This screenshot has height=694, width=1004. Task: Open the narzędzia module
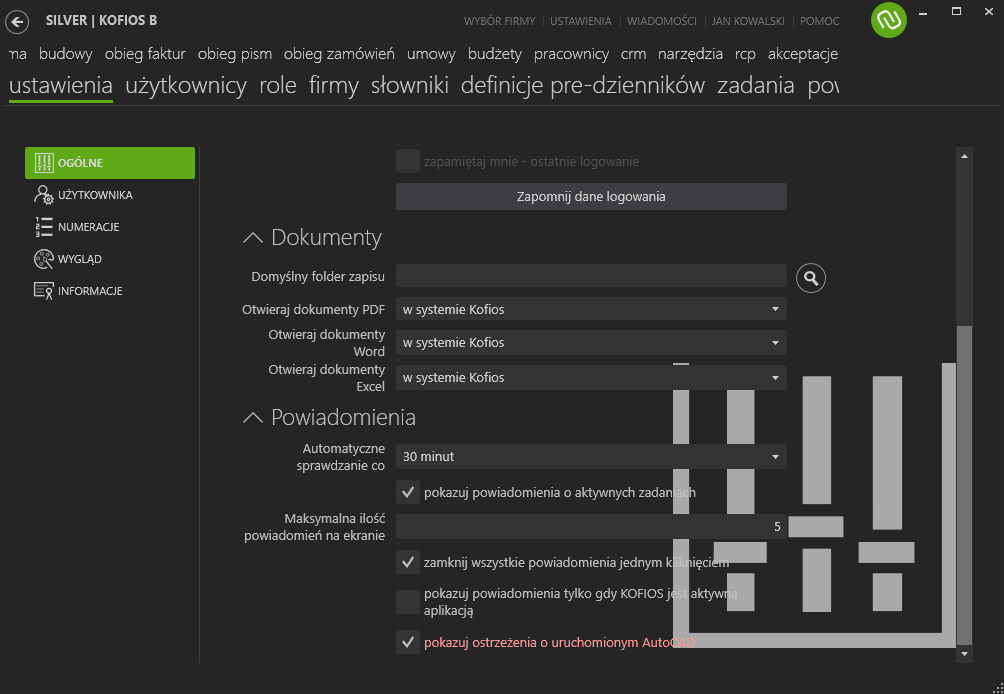[x=690, y=54]
